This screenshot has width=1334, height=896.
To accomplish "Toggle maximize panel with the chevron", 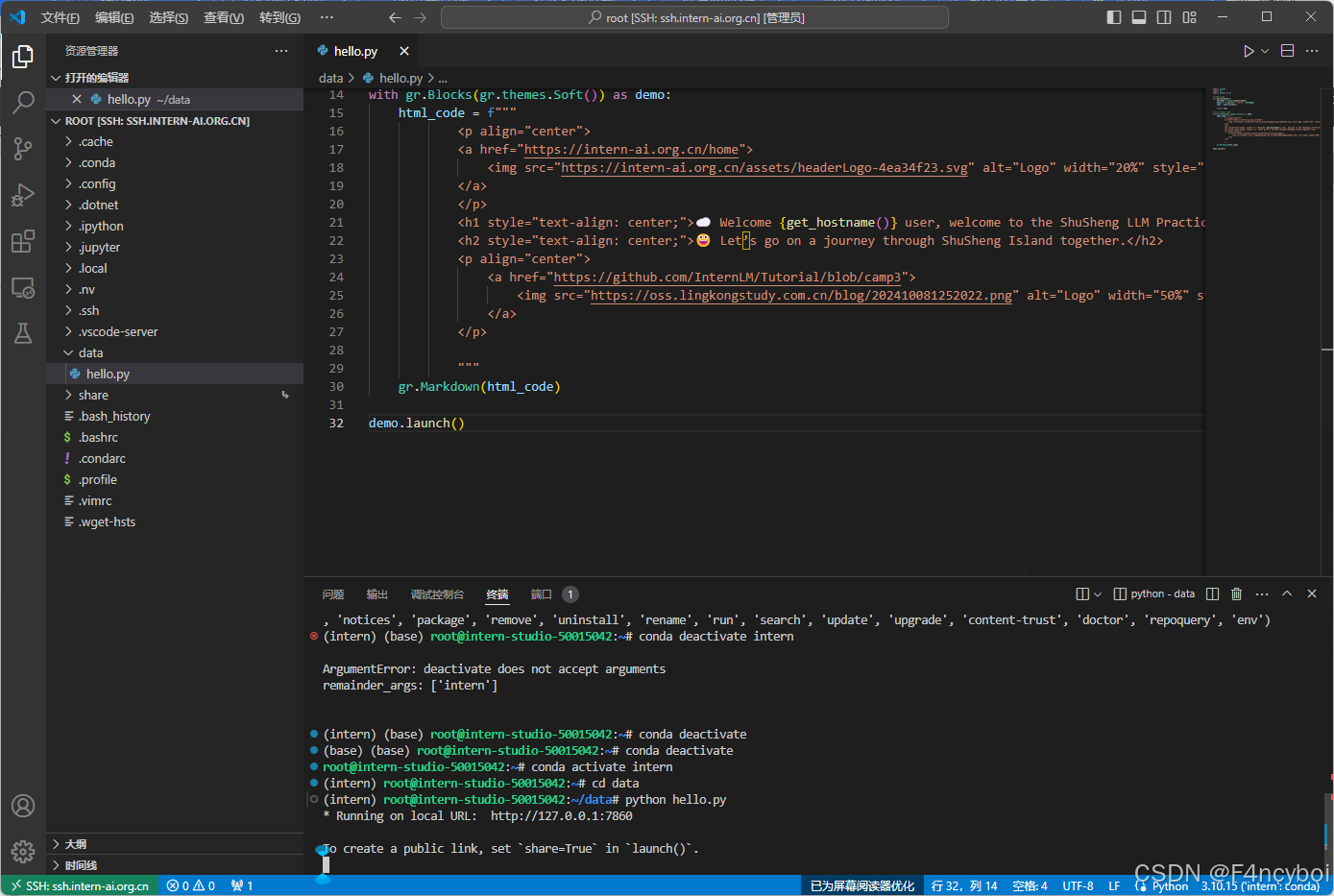I will [1287, 593].
